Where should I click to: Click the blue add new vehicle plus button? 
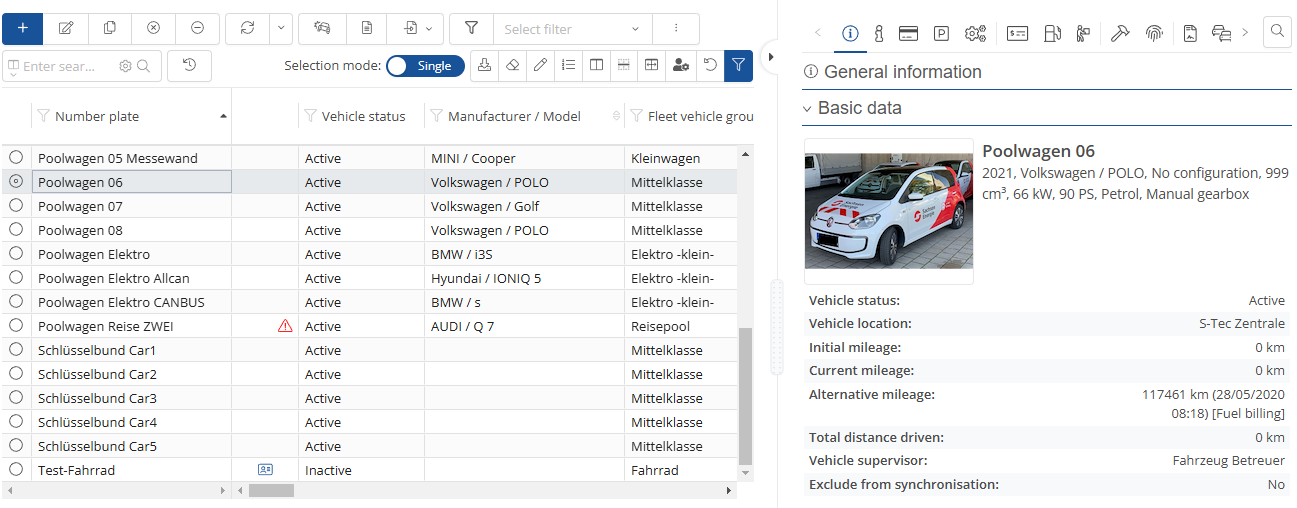click(22, 29)
